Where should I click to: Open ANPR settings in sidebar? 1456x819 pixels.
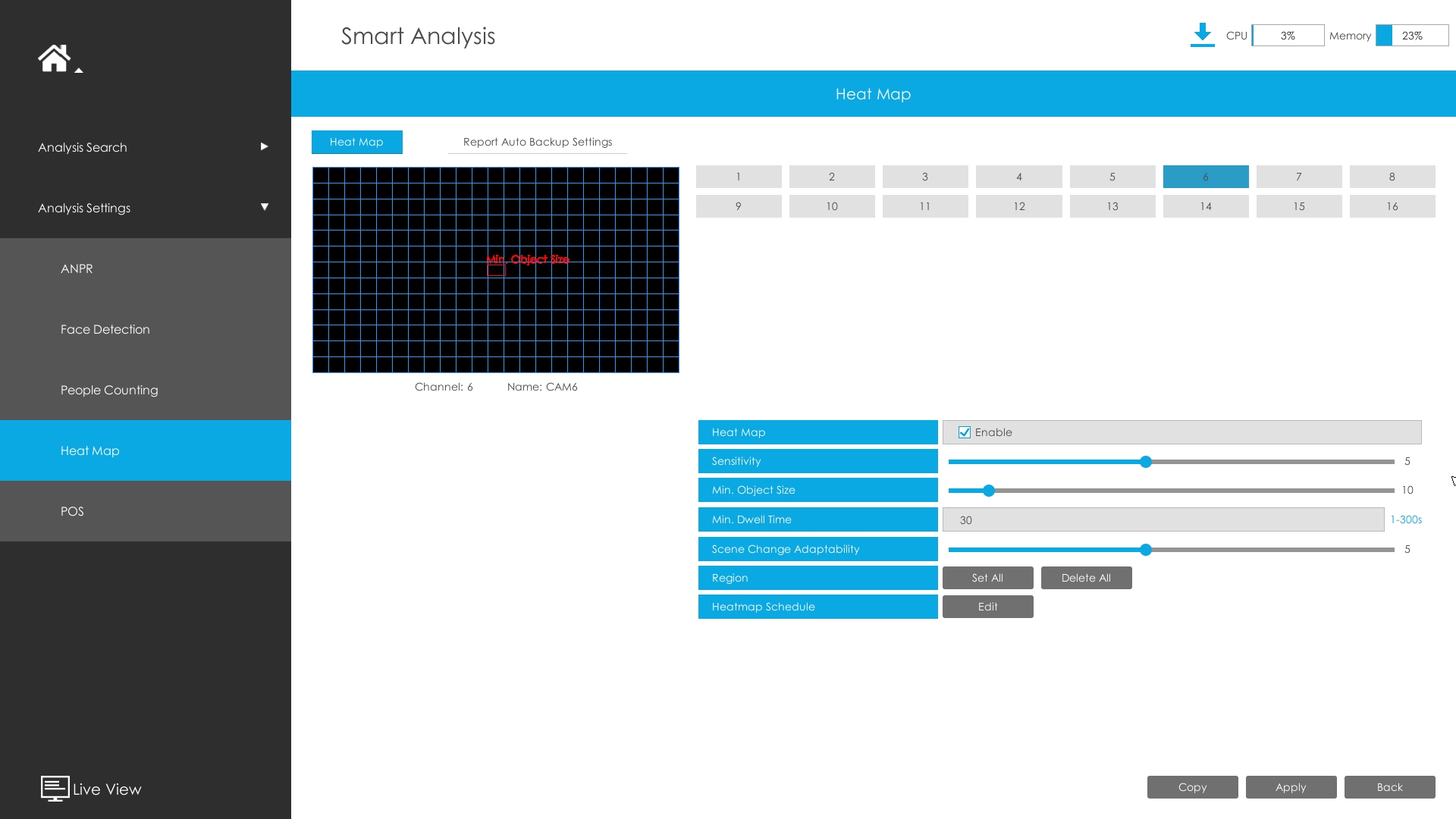(x=146, y=268)
